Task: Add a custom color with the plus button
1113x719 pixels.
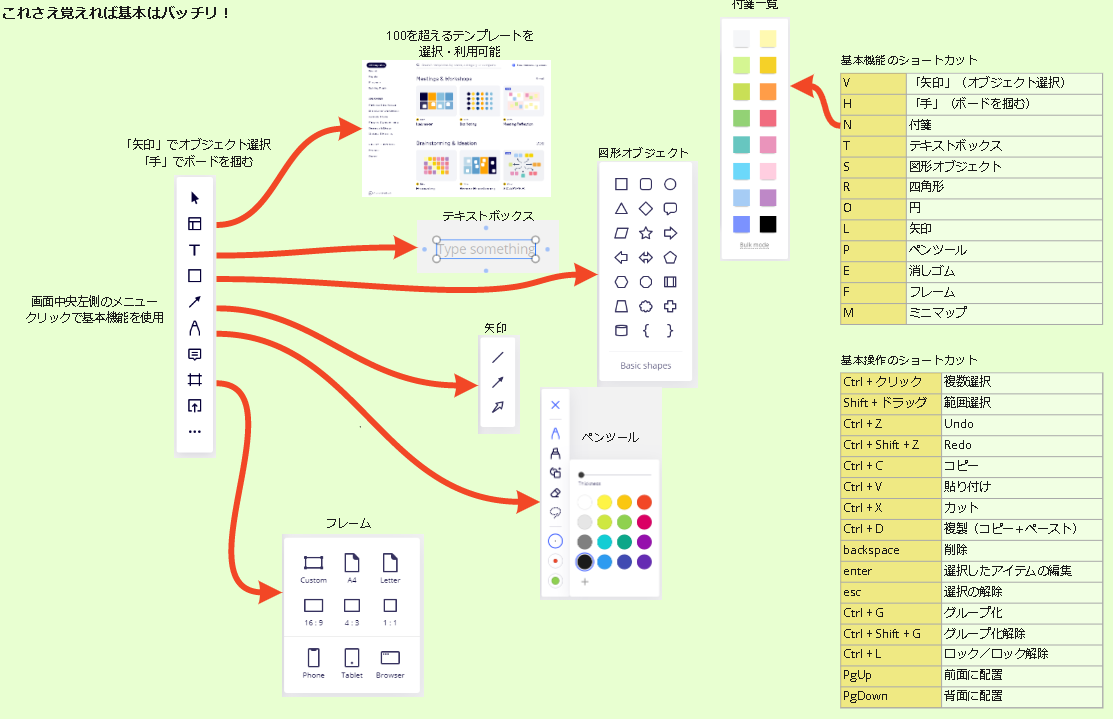Action: pos(585,581)
